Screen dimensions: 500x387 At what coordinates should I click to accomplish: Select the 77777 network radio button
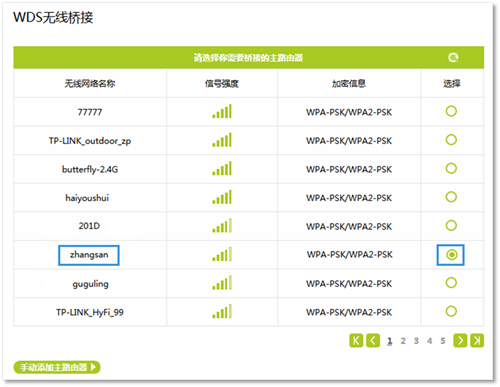451,111
